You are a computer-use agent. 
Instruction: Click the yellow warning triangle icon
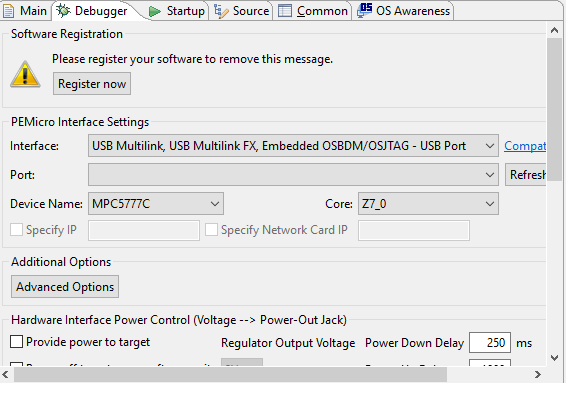(25, 74)
